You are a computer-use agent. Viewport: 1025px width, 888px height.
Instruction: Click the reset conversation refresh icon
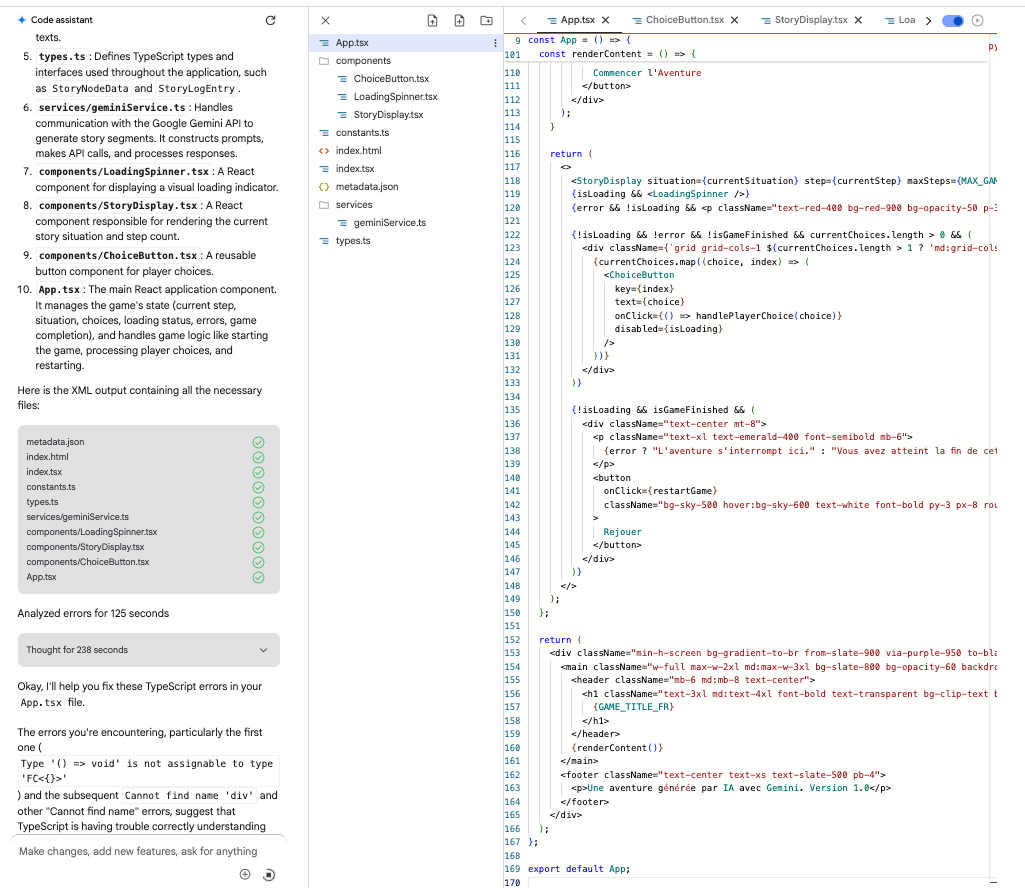[269, 20]
